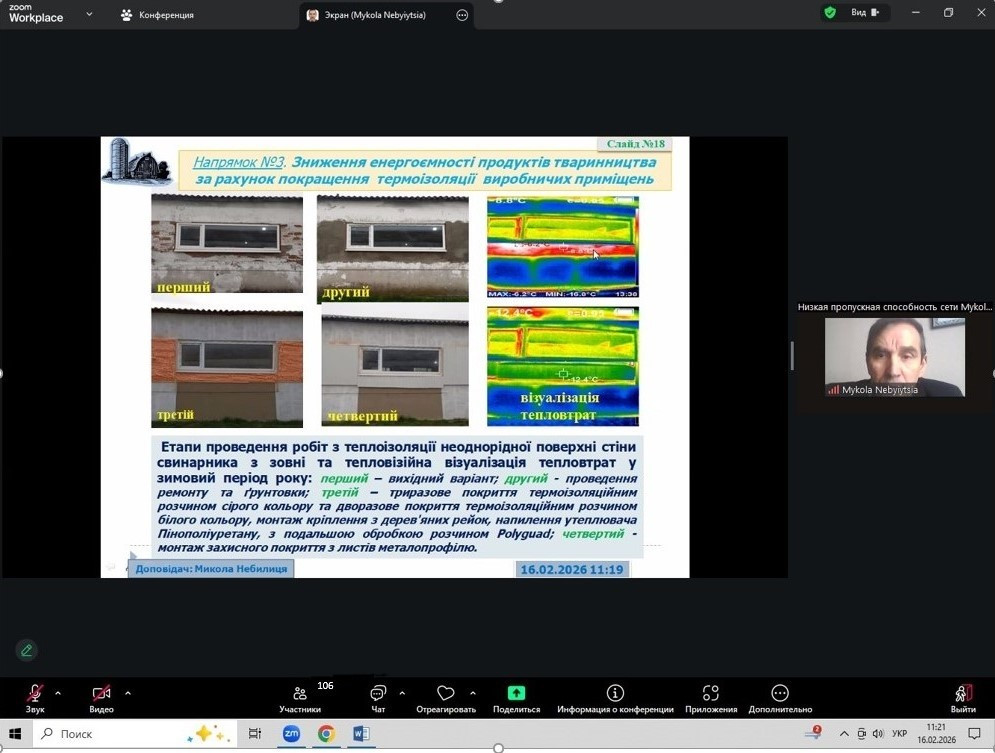Select Mykola Nebyiytsia video thumbnail

pyautogui.click(x=894, y=358)
